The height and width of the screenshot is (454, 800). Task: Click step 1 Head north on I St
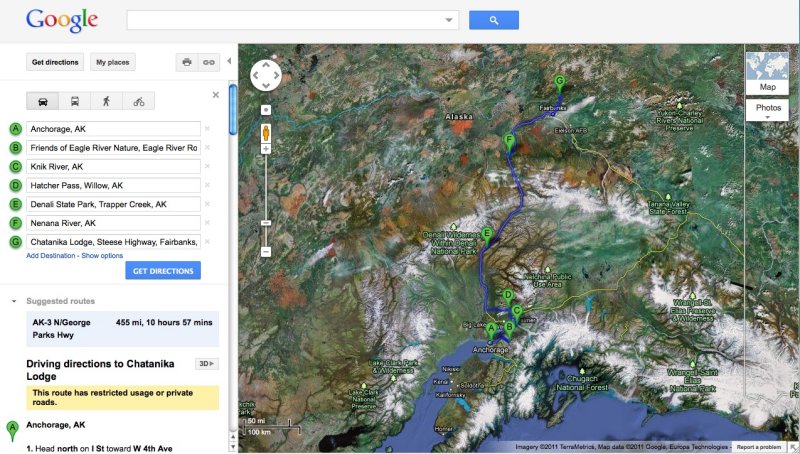99,448
